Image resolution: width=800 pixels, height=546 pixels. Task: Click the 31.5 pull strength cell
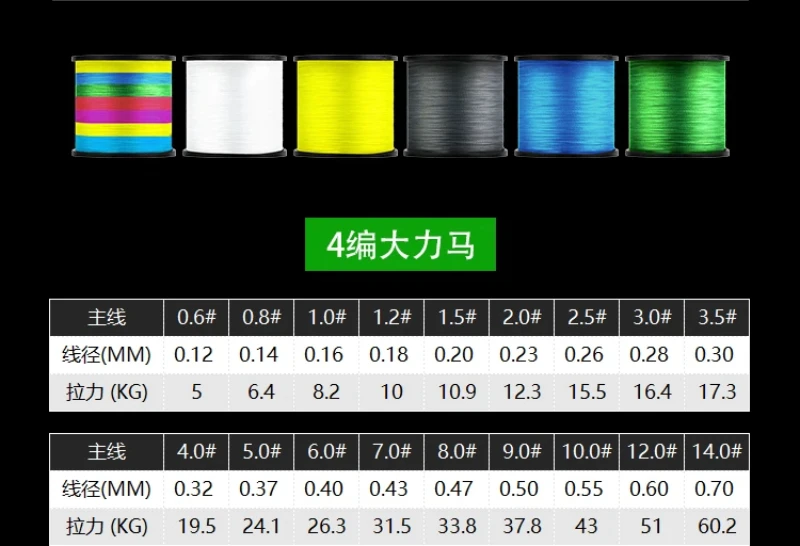click(x=391, y=526)
